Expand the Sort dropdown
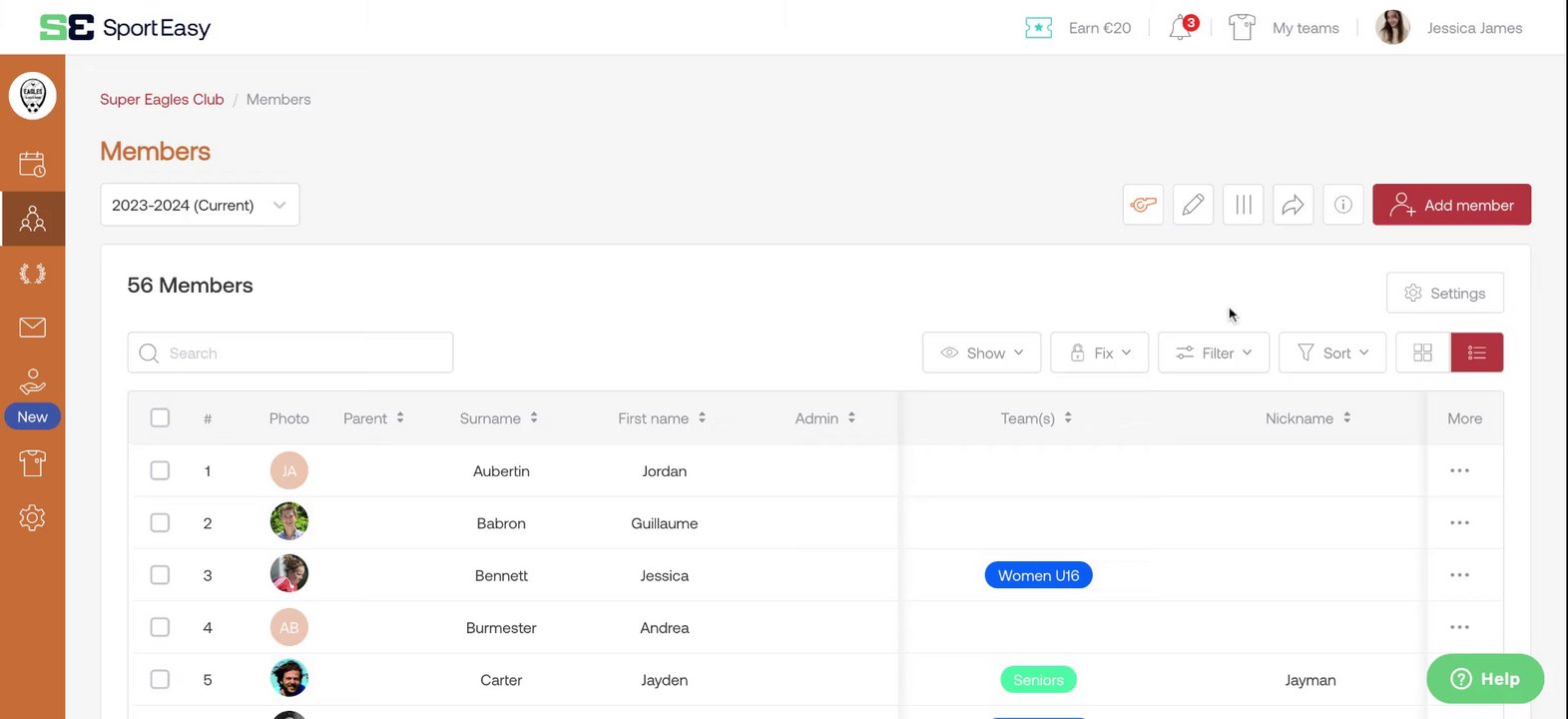This screenshot has height=719, width=1568. point(1332,353)
